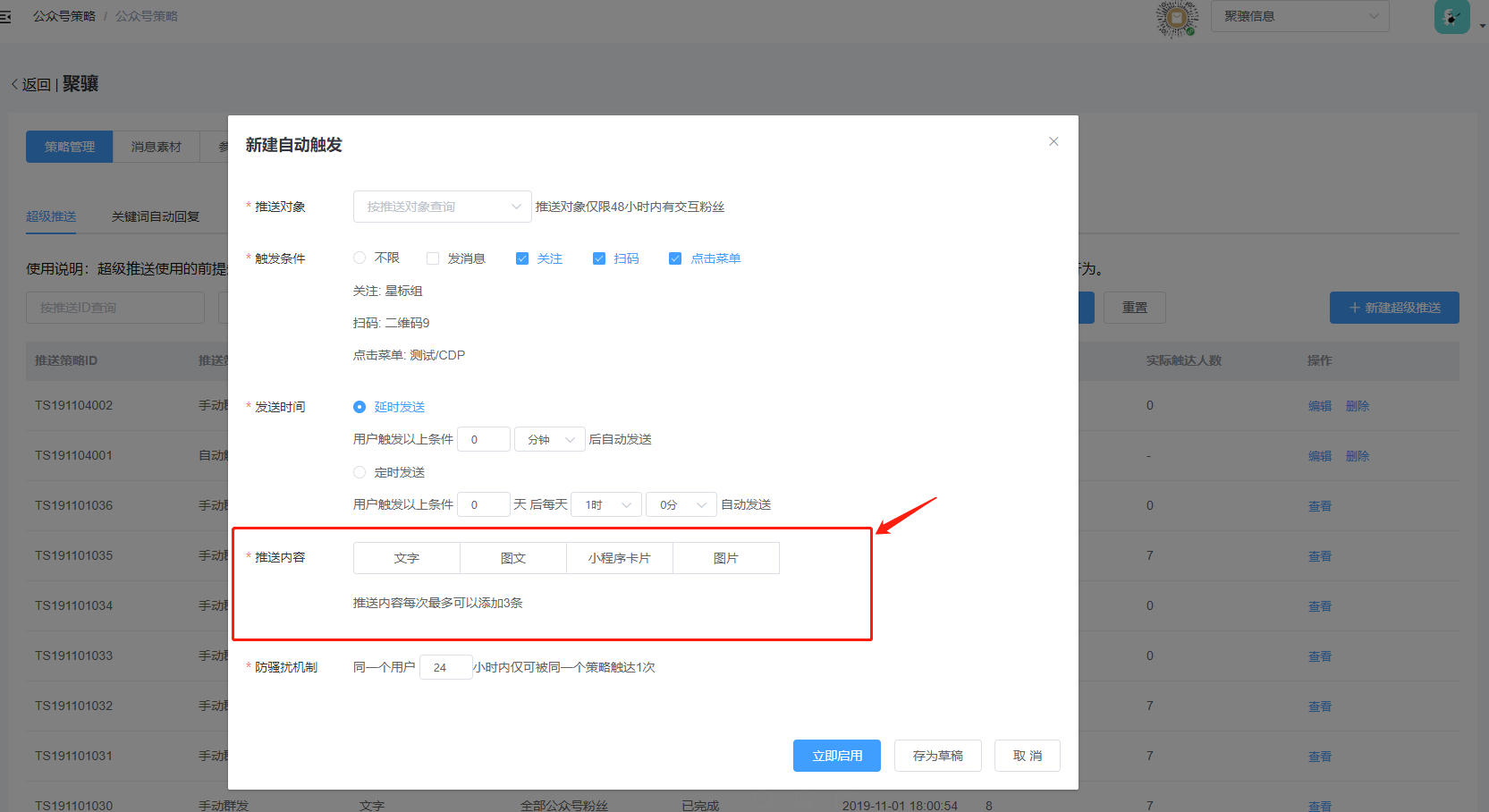1489x812 pixels.
Task: Check the 发消息 trigger checkbox
Action: click(x=433, y=258)
